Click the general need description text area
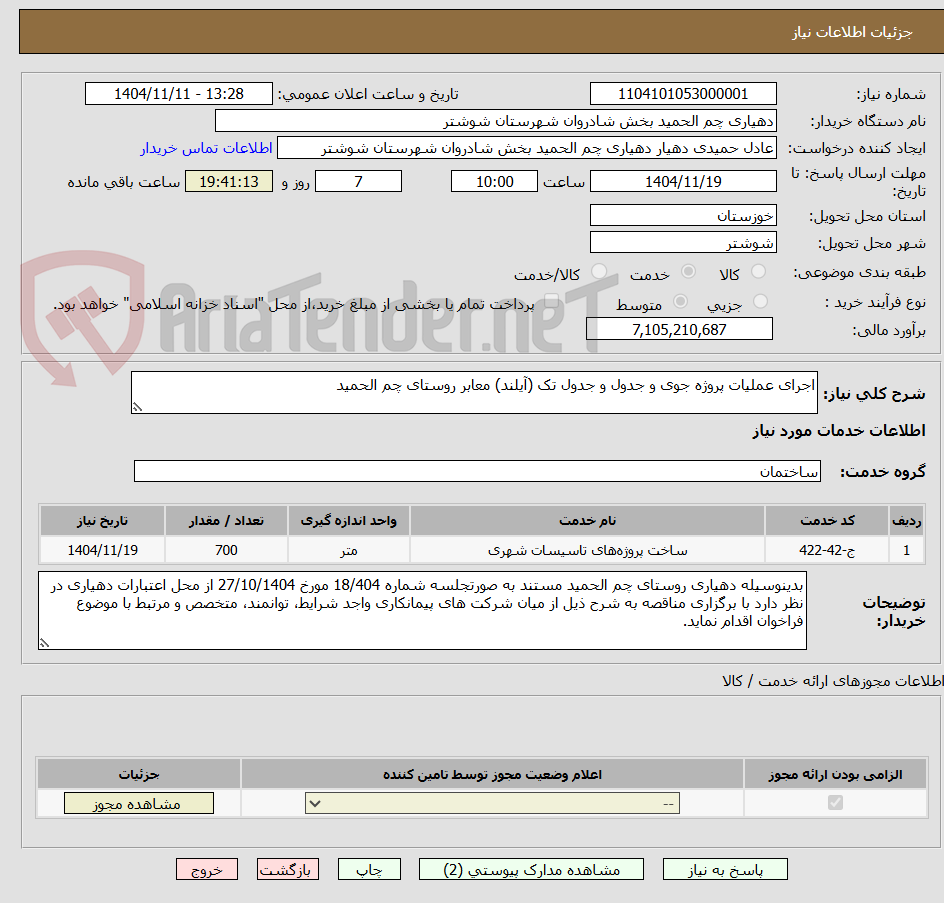The image size is (944, 903). (474, 393)
